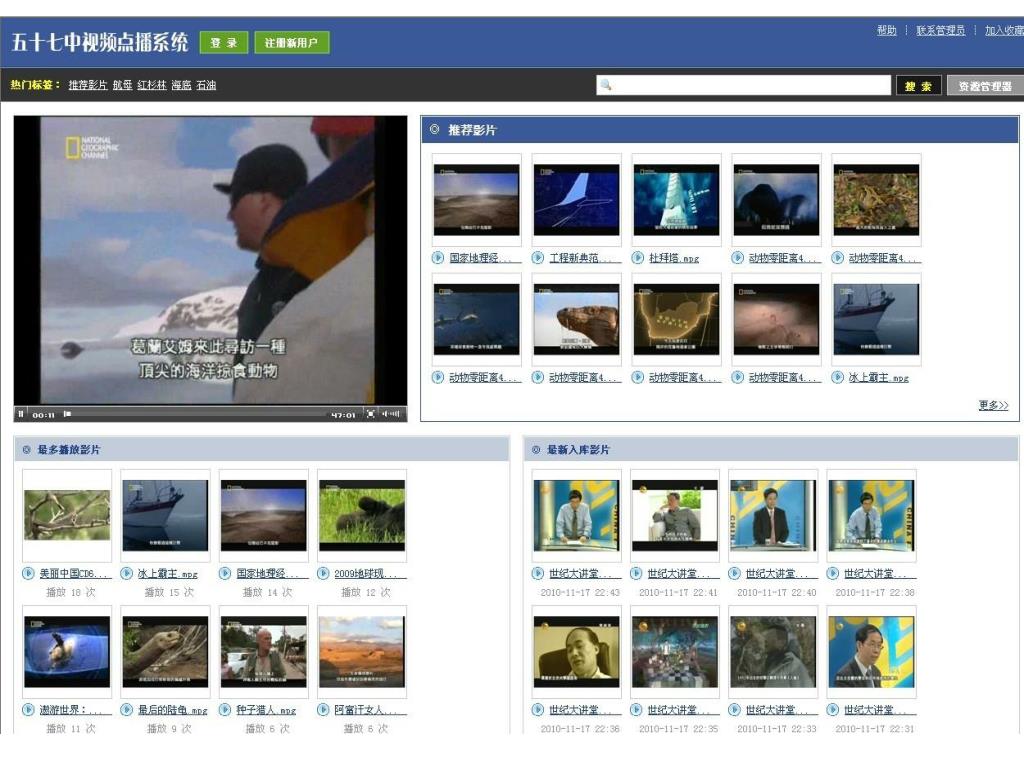Select the 推荐影片 hot tag
The image size is (1024, 768).
(88, 85)
